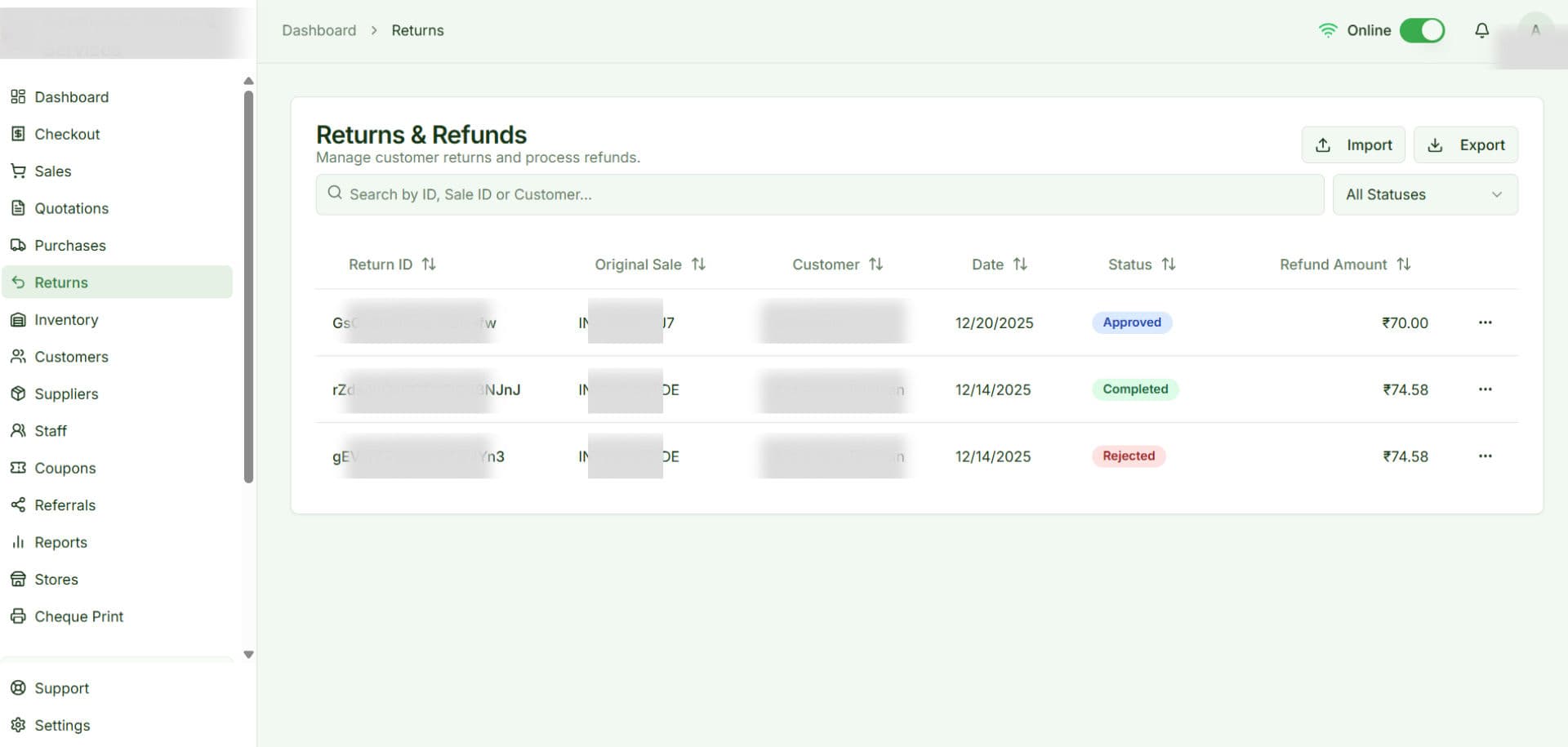This screenshot has width=1568, height=747.
Task: Go to Cheque Print in sidebar
Action: click(x=78, y=616)
